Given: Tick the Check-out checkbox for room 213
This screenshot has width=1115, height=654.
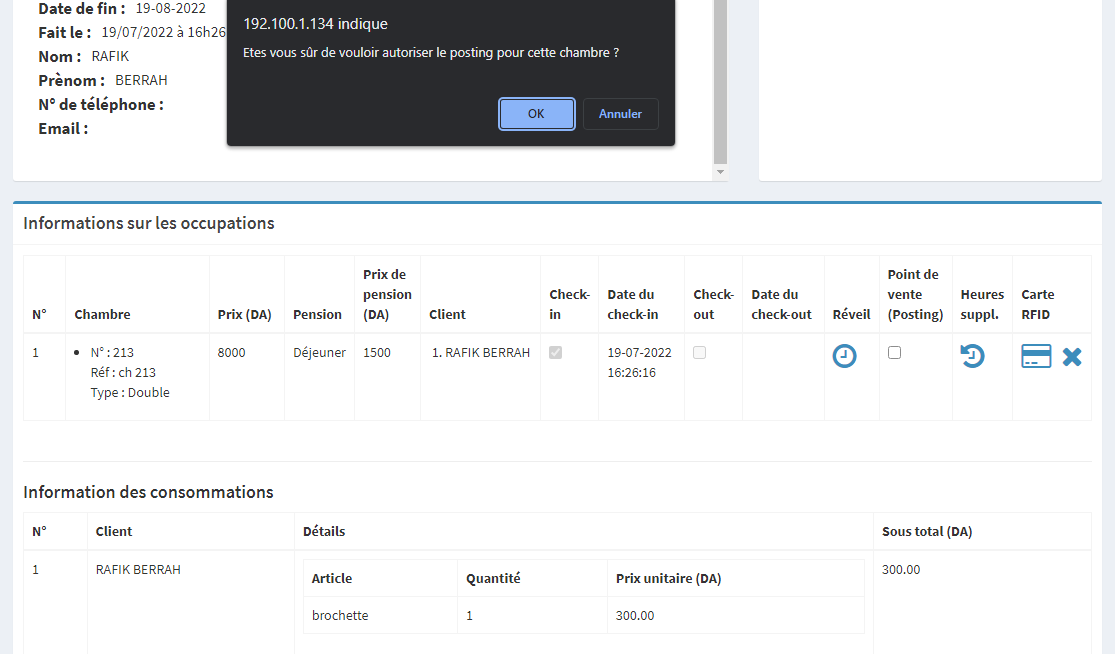Looking at the screenshot, I should (700, 353).
